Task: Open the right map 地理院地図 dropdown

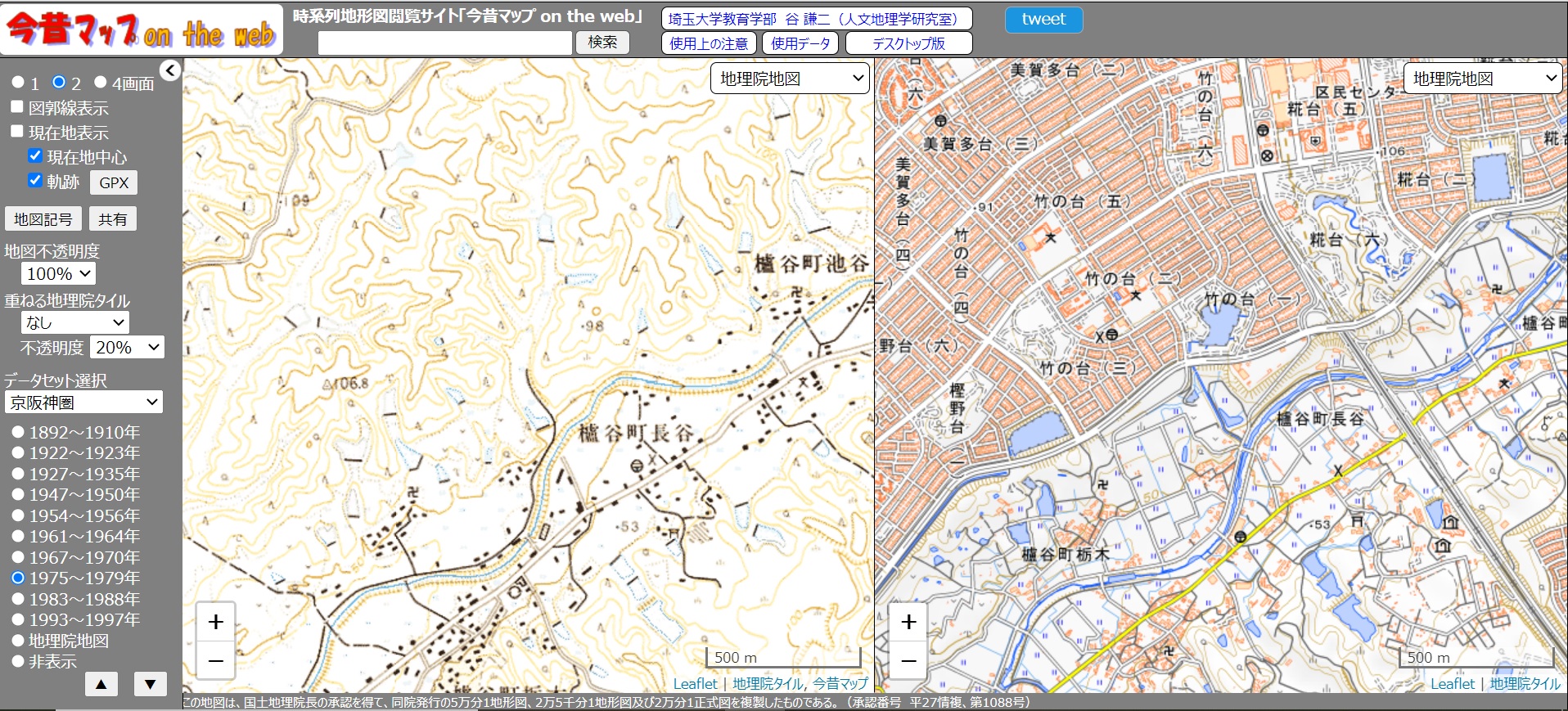Action: pyautogui.click(x=1483, y=79)
